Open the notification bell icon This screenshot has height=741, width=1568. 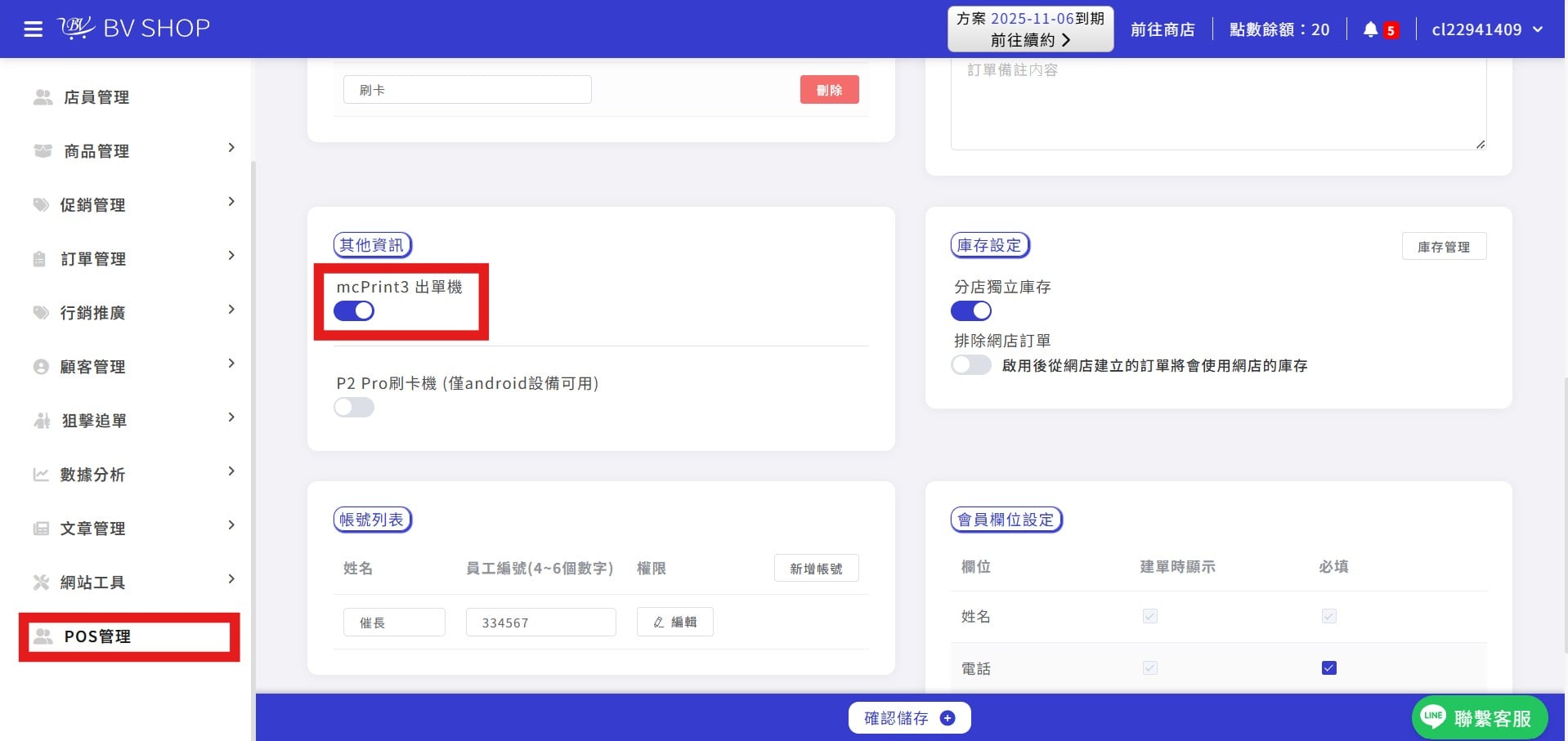(x=1371, y=29)
